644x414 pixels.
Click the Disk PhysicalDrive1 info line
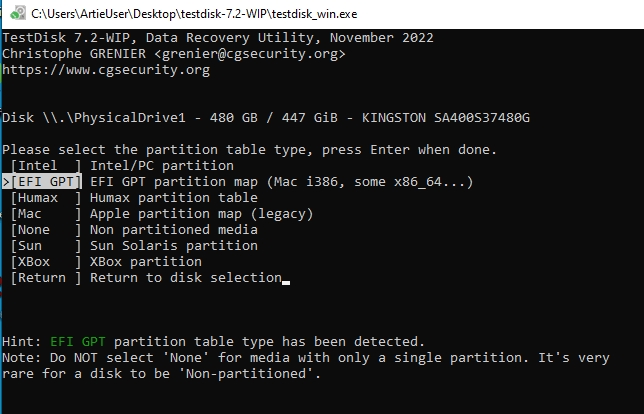[266, 118]
